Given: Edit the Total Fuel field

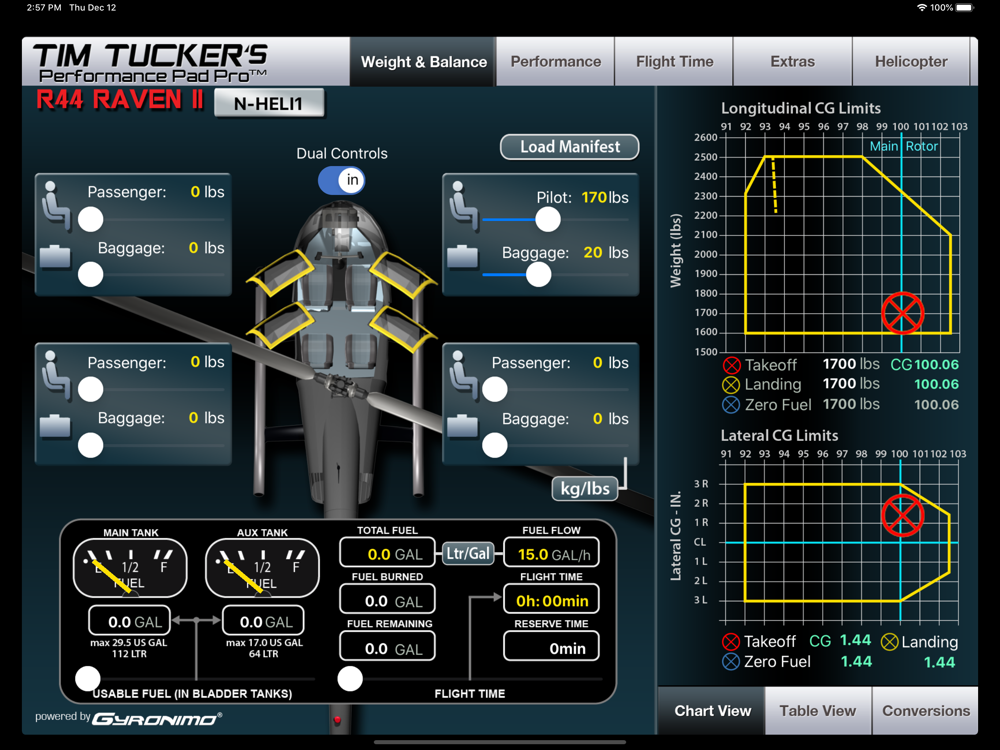Looking at the screenshot, I should pyautogui.click(x=387, y=553).
